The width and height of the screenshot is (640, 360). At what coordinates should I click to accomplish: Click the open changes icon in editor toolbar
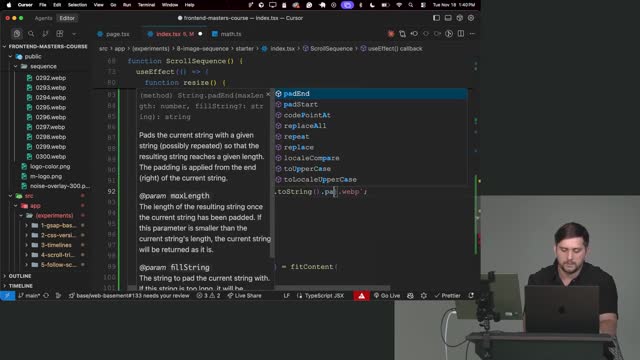point(402,34)
